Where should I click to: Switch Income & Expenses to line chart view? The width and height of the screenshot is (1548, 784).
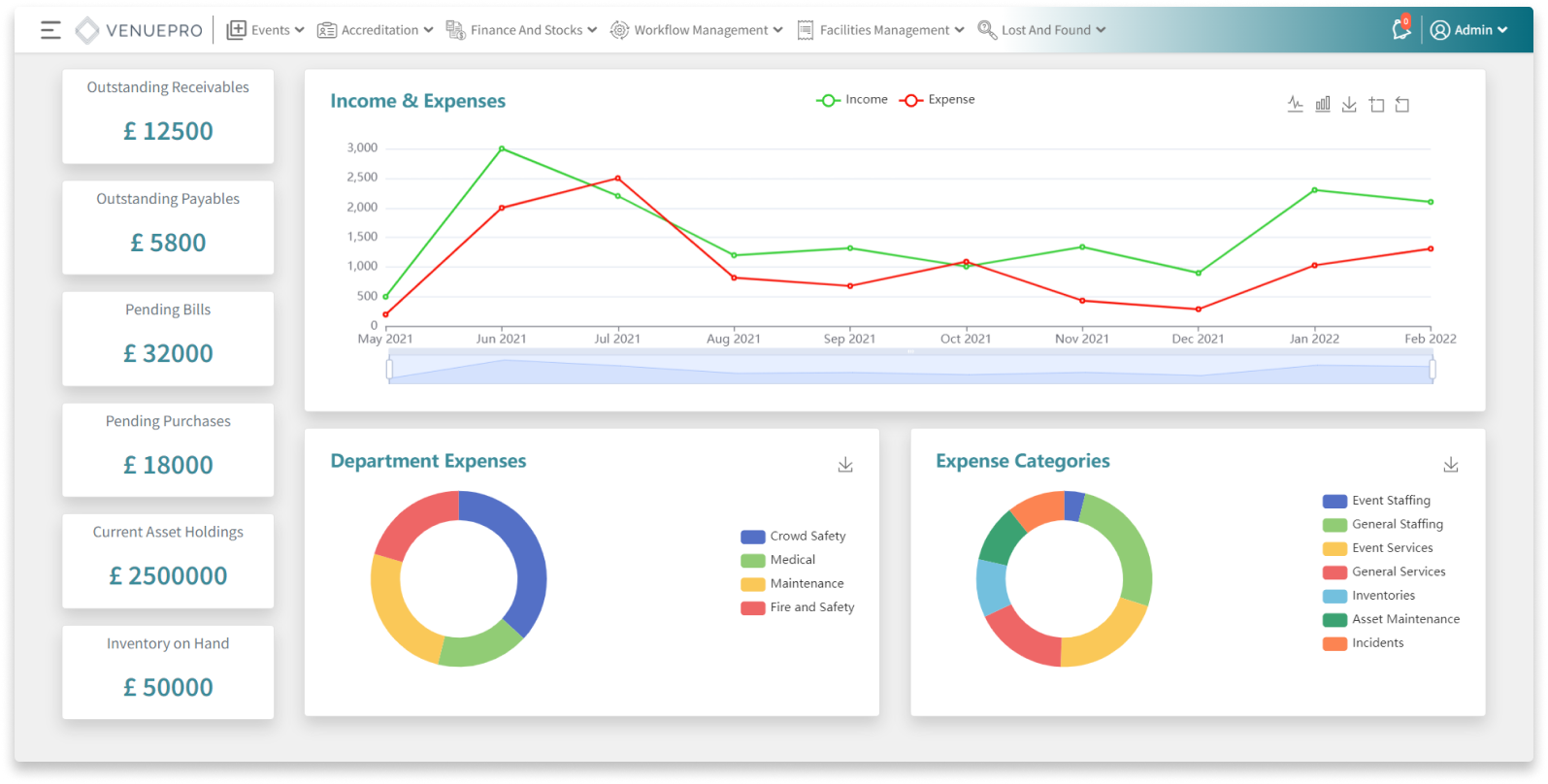tap(1295, 104)
